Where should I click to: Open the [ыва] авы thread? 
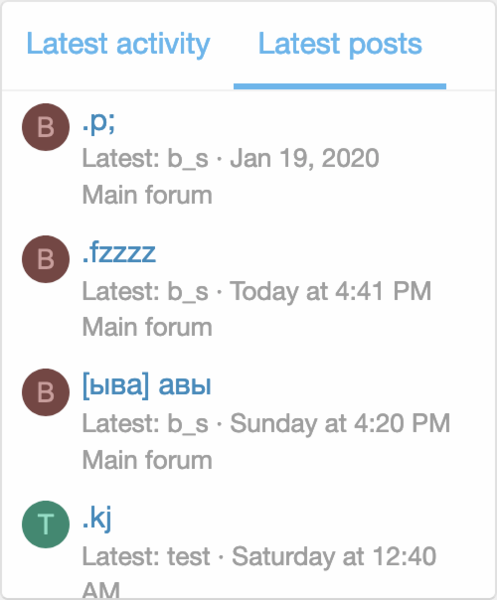point(147,385)
